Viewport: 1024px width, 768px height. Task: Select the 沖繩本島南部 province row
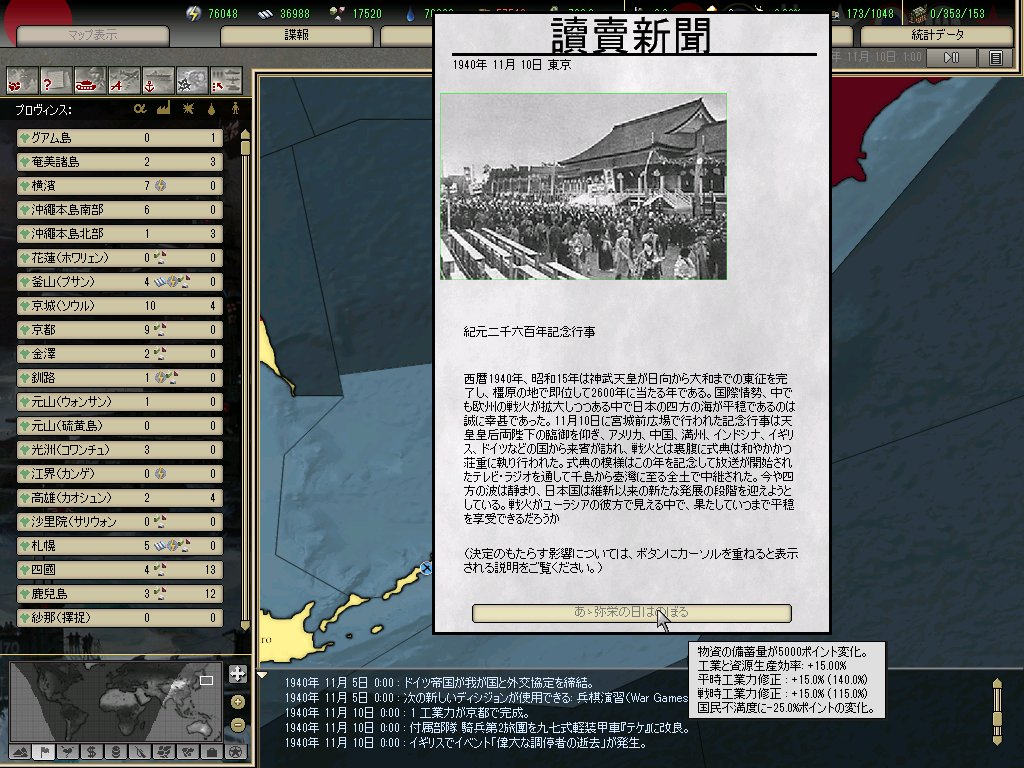[120, 210]
